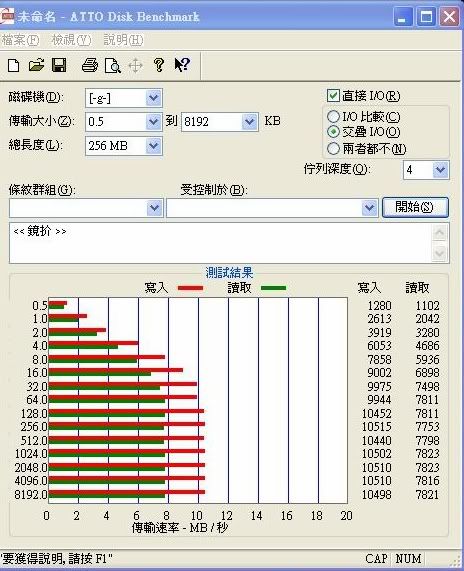
Task: Click inside the description text box
Action: (x=220, y=243)
